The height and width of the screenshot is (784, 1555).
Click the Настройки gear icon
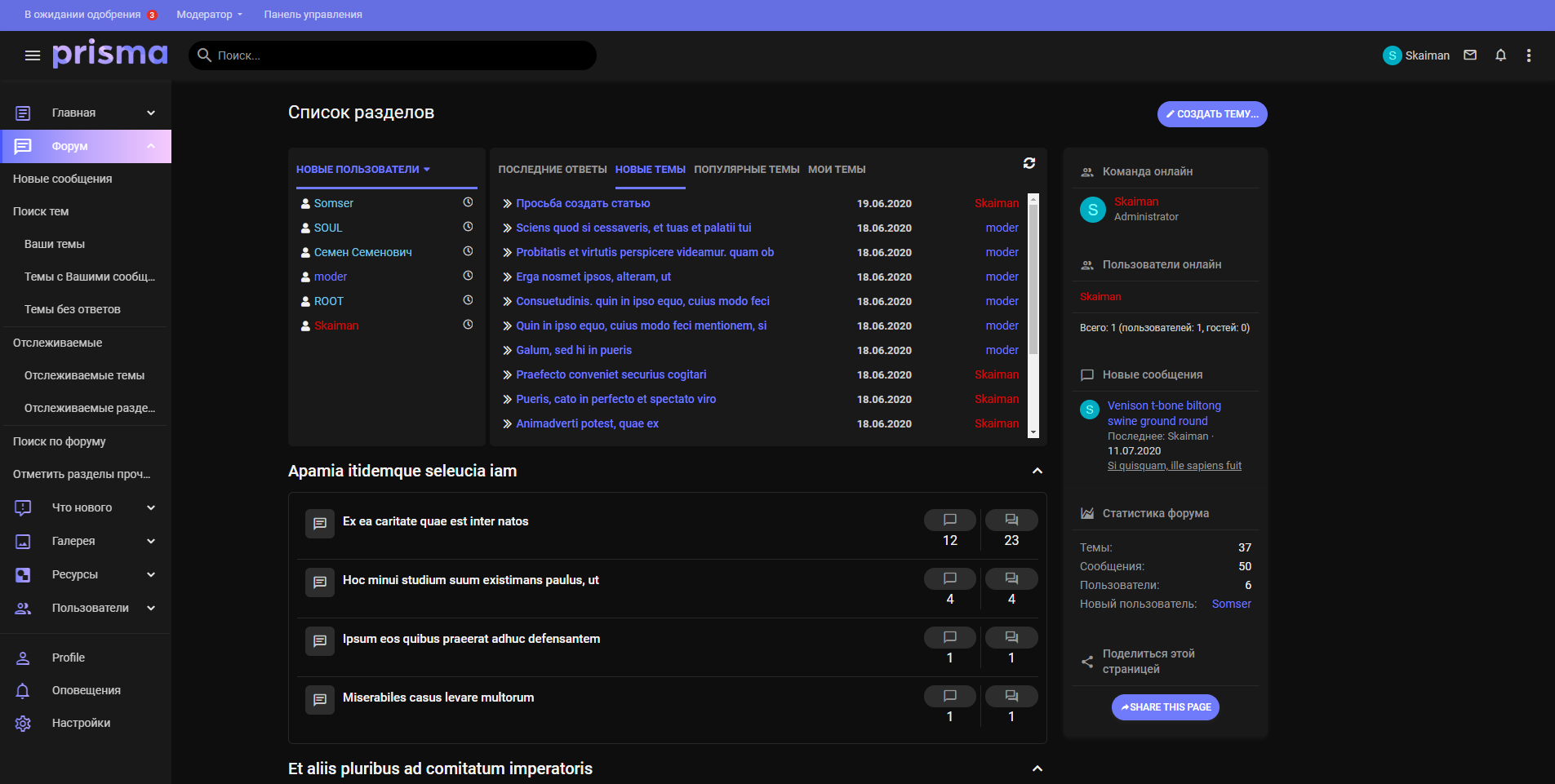[23, 724]
